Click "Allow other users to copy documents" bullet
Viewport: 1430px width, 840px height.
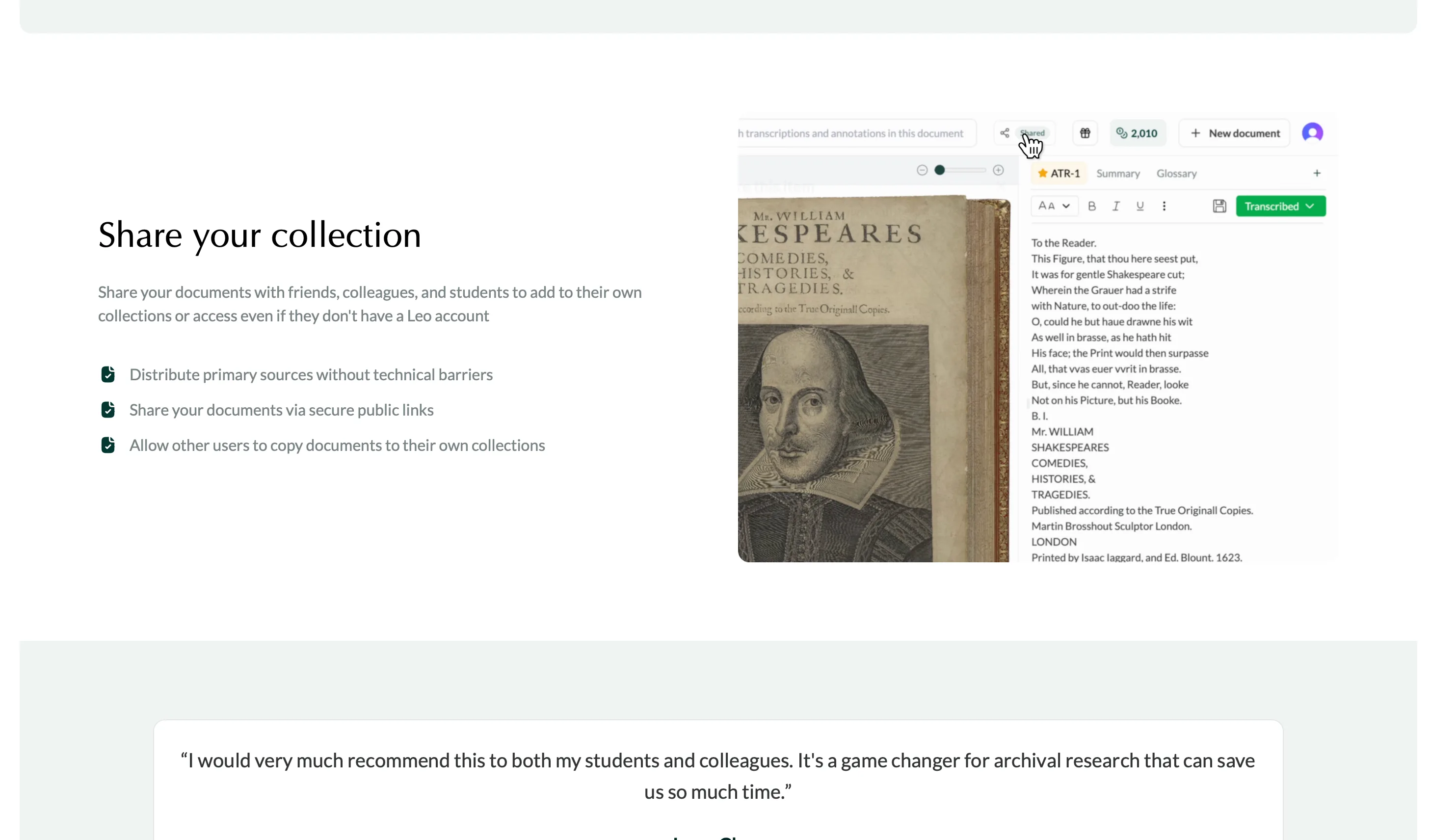[337, 445]
